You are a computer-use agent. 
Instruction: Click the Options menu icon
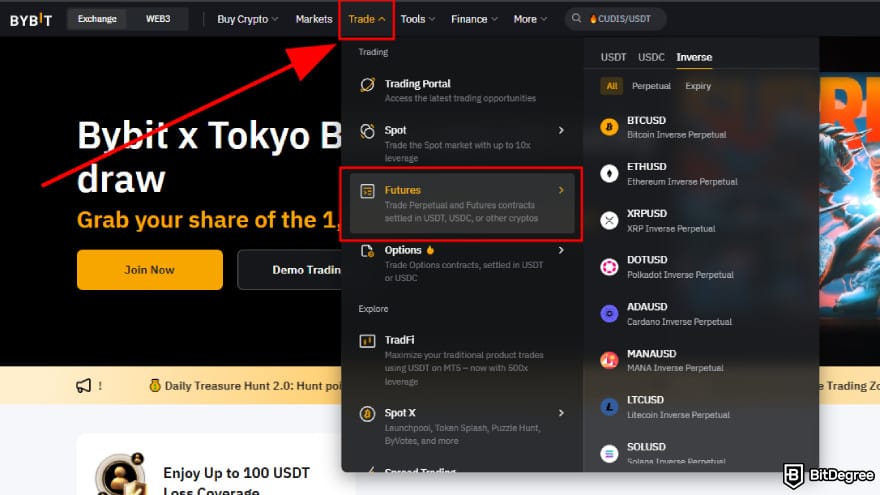point(367,251)
